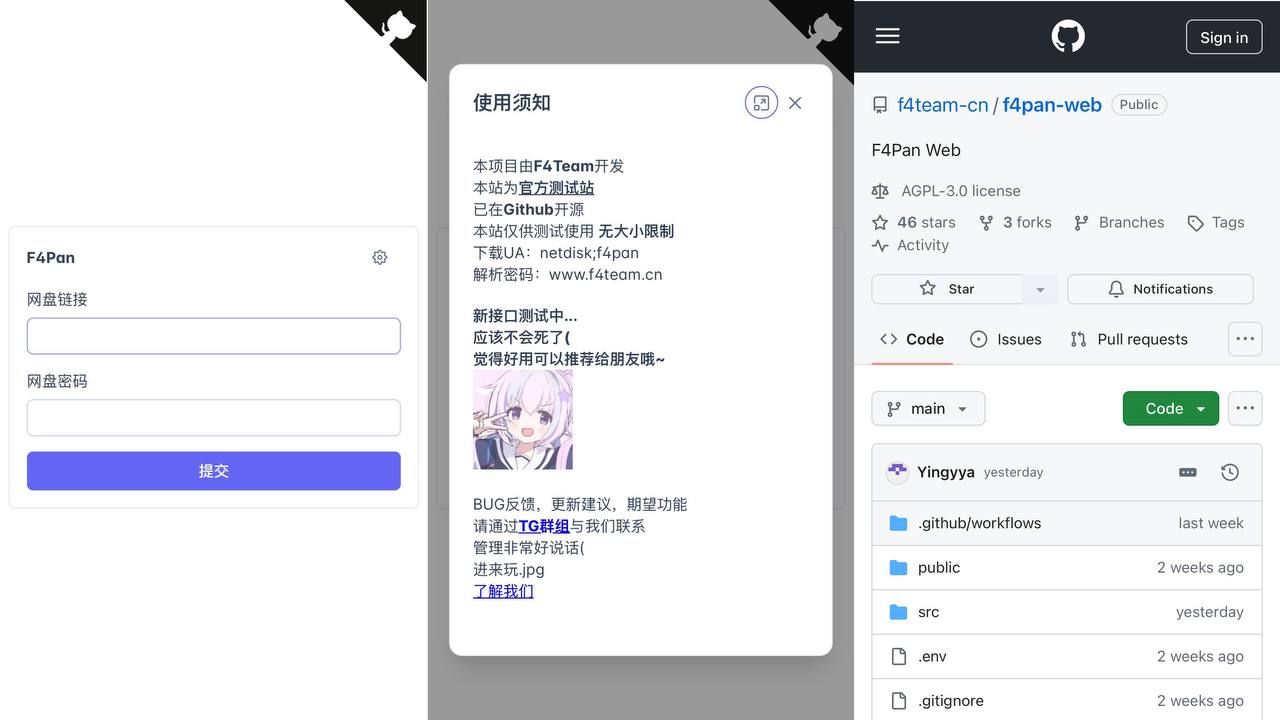This screenshot has height=720, width=1280.
Task: Focus the 网盘链接 input field
Action: coord(214,336)
